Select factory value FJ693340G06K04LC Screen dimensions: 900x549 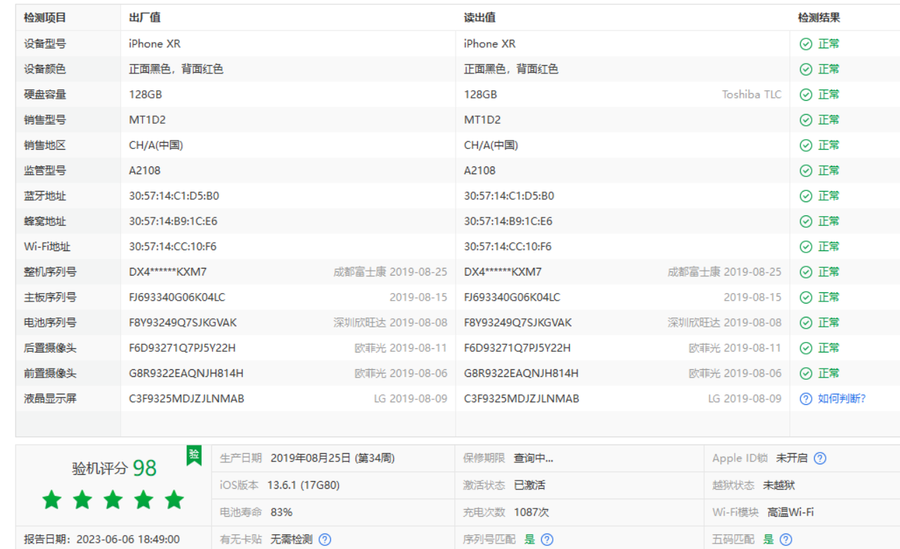pyautogui.click(x=177, y=297)
